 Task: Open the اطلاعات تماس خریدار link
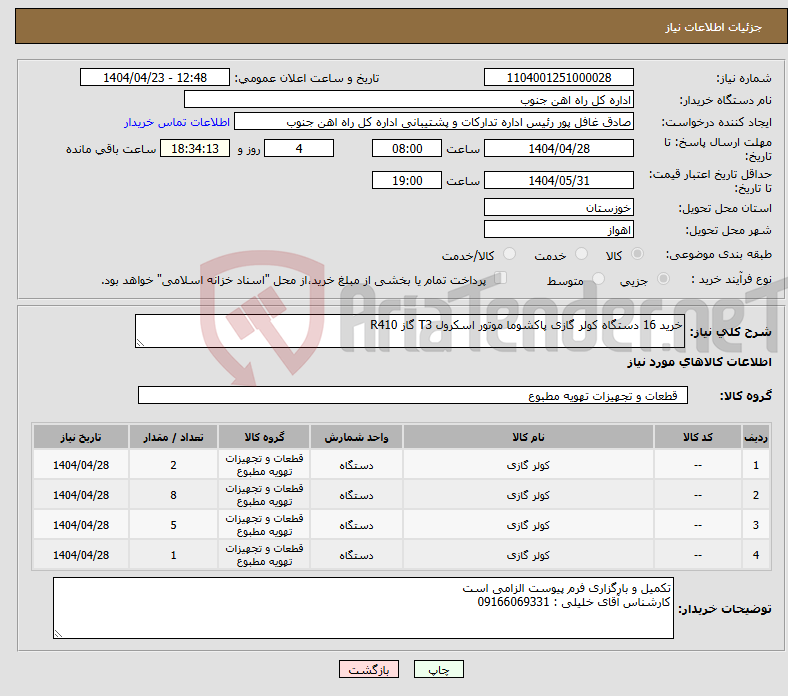tap(177, 122)
